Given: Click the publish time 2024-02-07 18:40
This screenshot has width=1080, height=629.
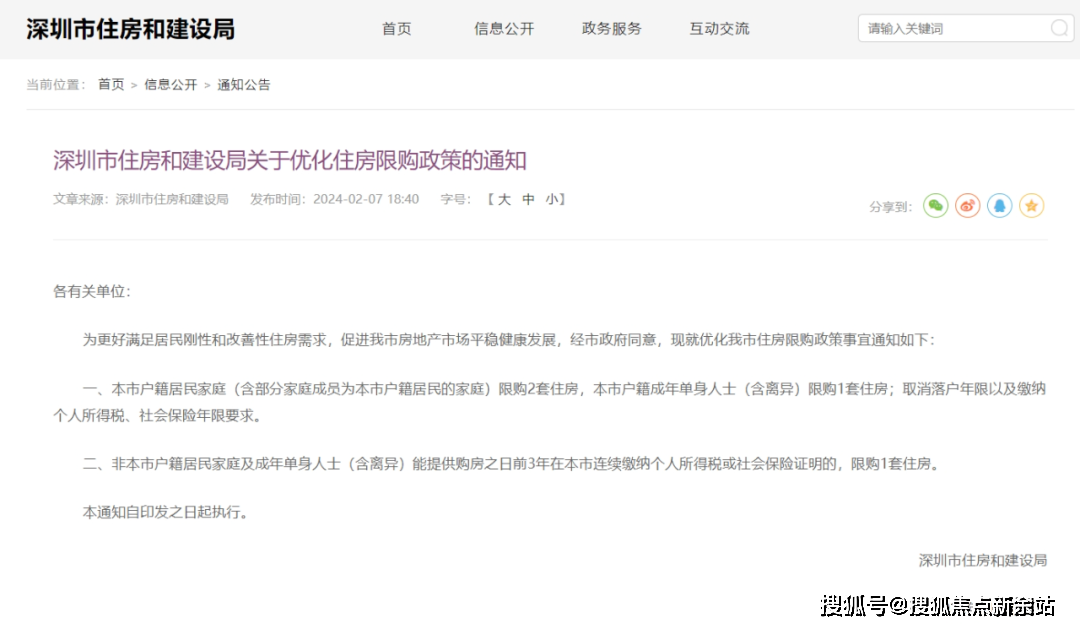Looking at the screenshot, I should point(366,199).
